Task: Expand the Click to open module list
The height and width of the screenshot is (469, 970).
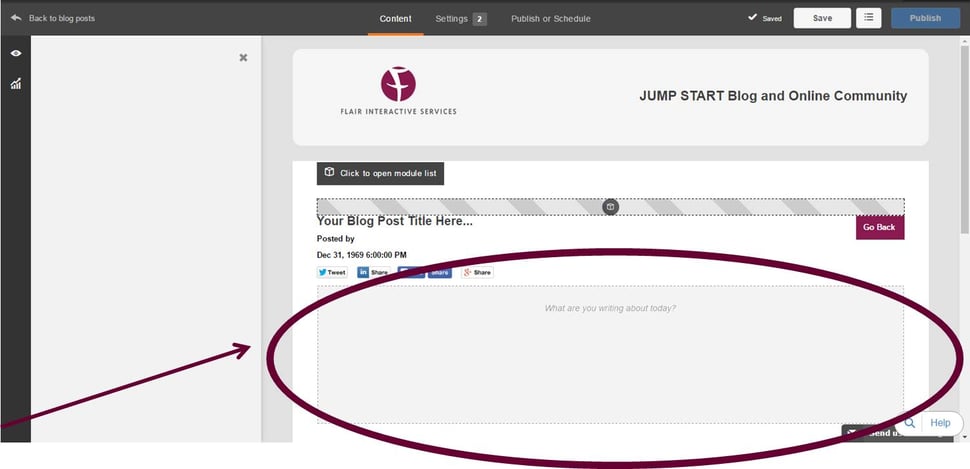Action: click(x=380, y=173)
